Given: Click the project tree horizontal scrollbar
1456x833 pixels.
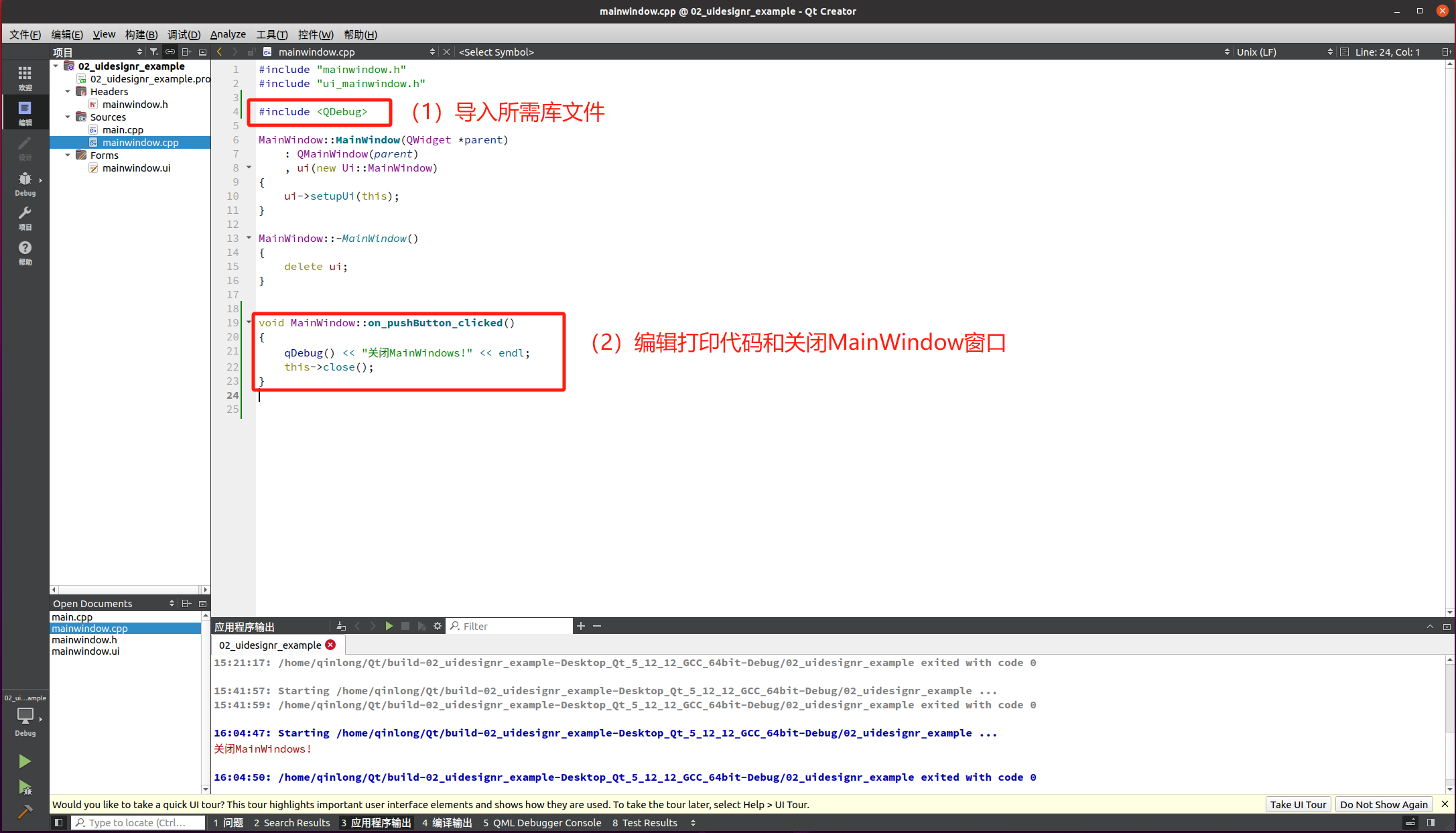Looking at the screenshot, I should pos(129,590).
